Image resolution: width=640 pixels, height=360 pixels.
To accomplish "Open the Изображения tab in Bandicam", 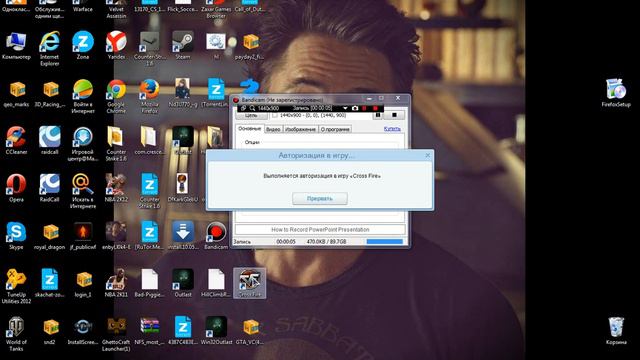I will click(x=301, y=129).
